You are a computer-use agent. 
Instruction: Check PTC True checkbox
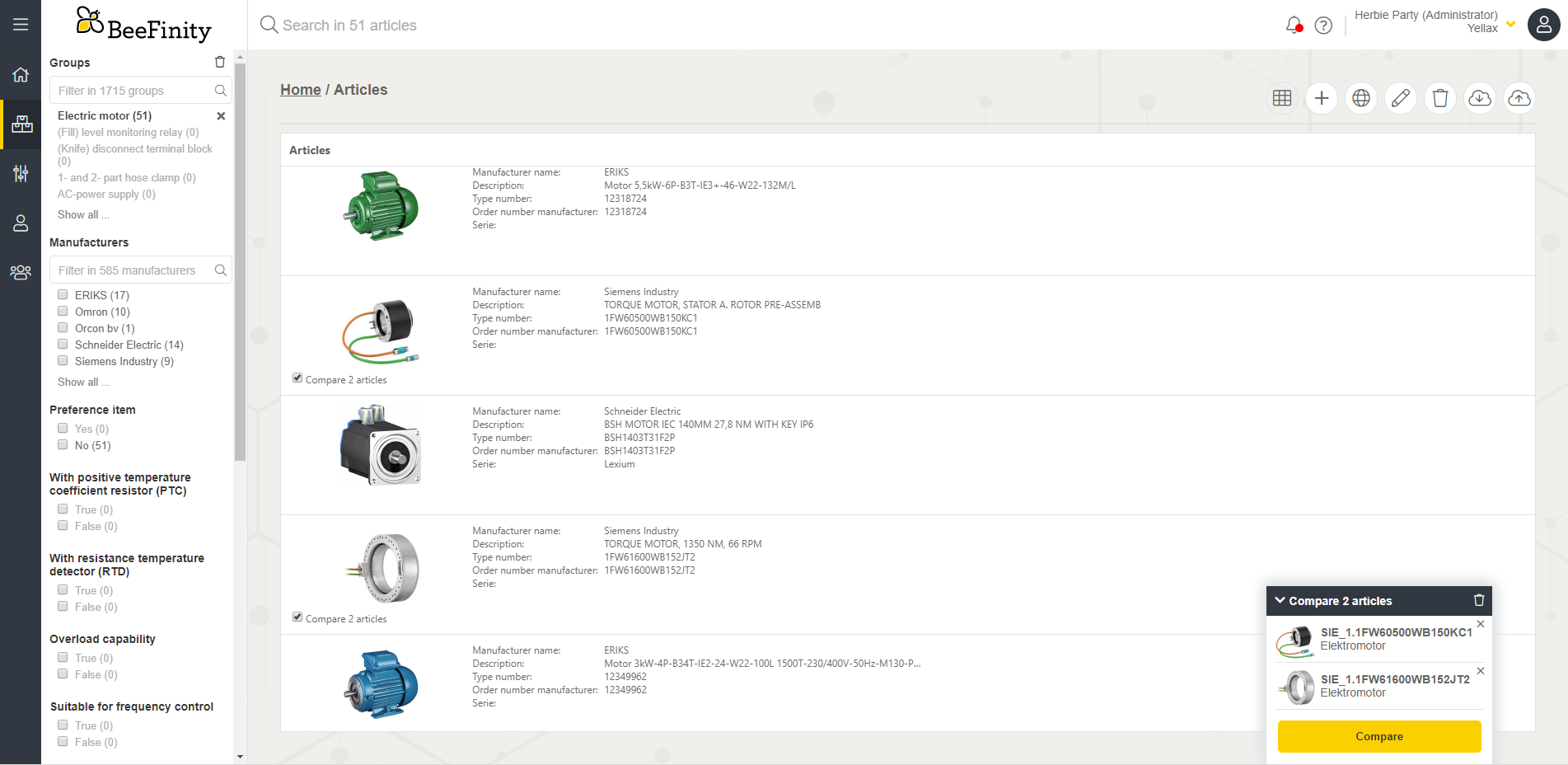63,509
